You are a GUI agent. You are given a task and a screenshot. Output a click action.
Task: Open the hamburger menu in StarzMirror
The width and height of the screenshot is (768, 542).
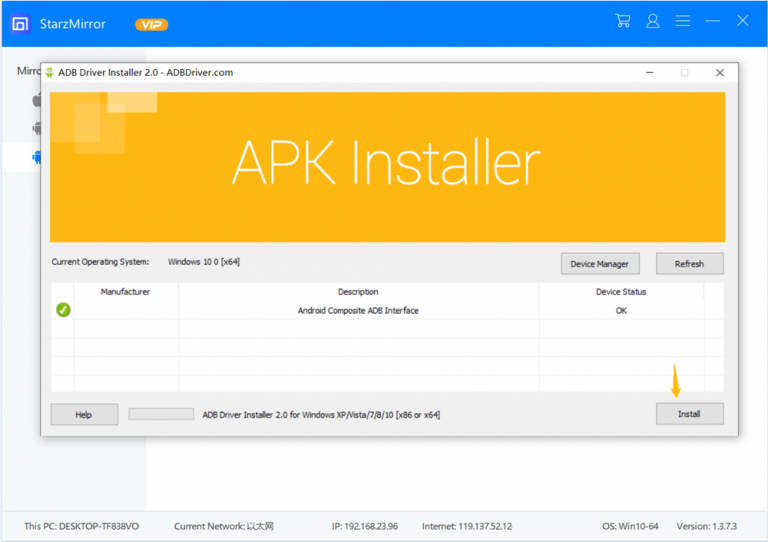(x=682, y=21)
